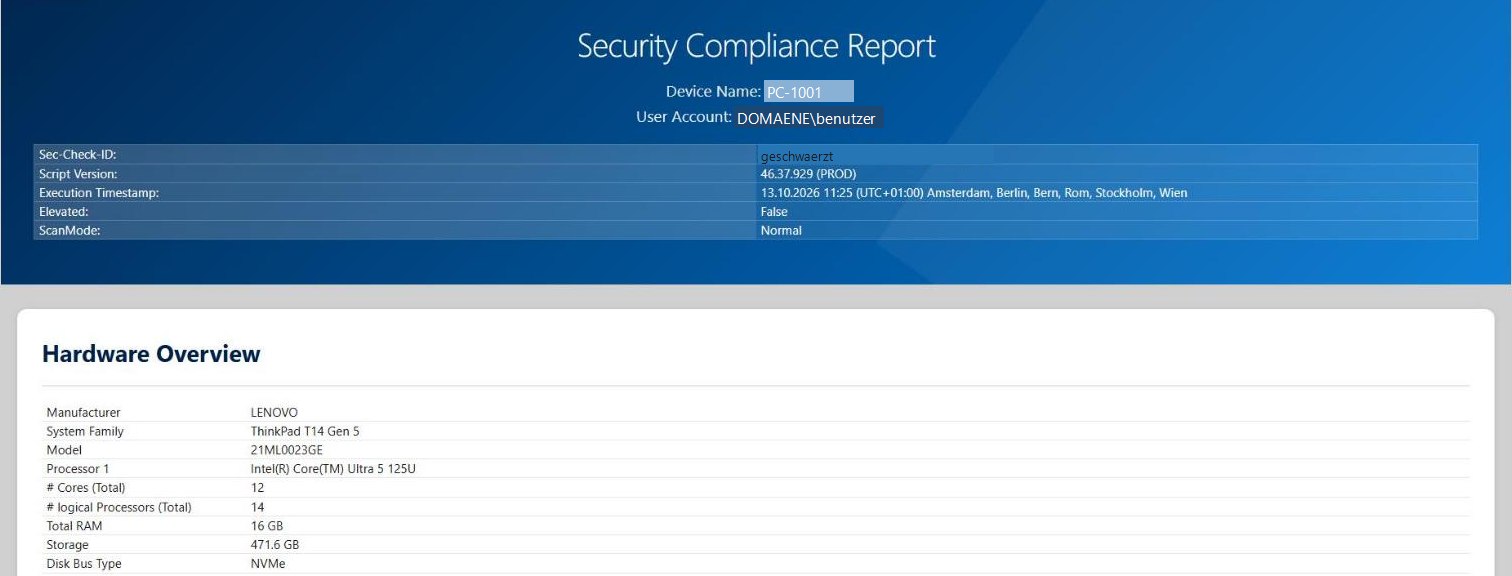1512x576 pixels.
Task: Click the Elevated row label
Action: tap(64, 212)
